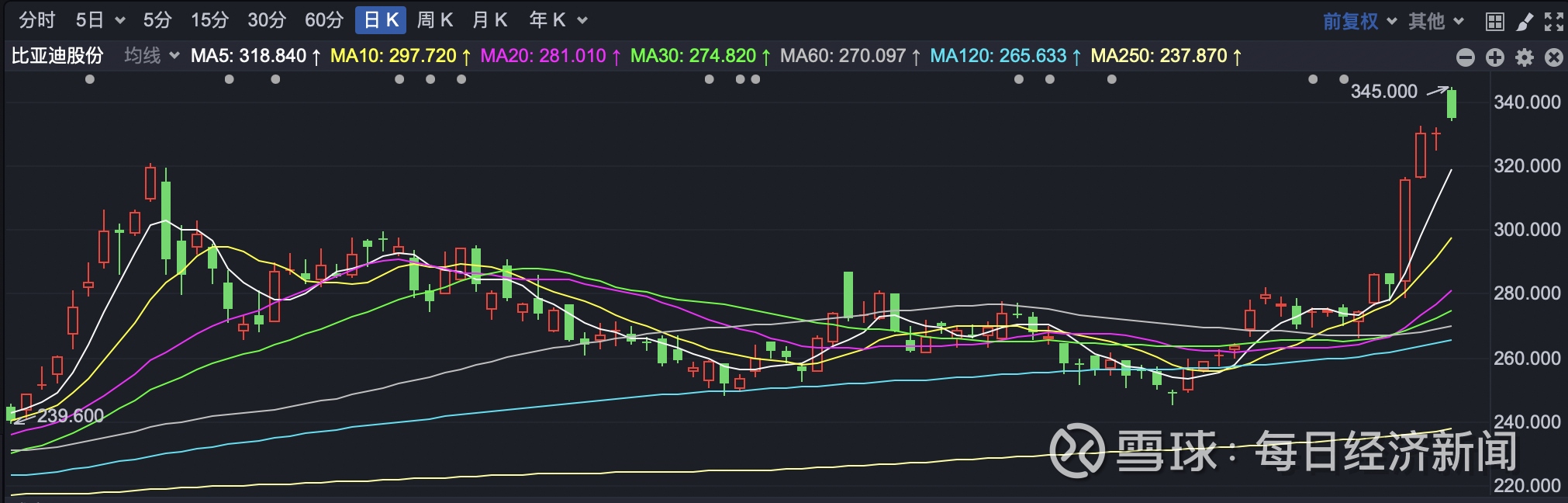Screen dimensions: 1568x503
Task: Switch to the 60分 interval
Action: pyautogui.click(x=324, y=20)
